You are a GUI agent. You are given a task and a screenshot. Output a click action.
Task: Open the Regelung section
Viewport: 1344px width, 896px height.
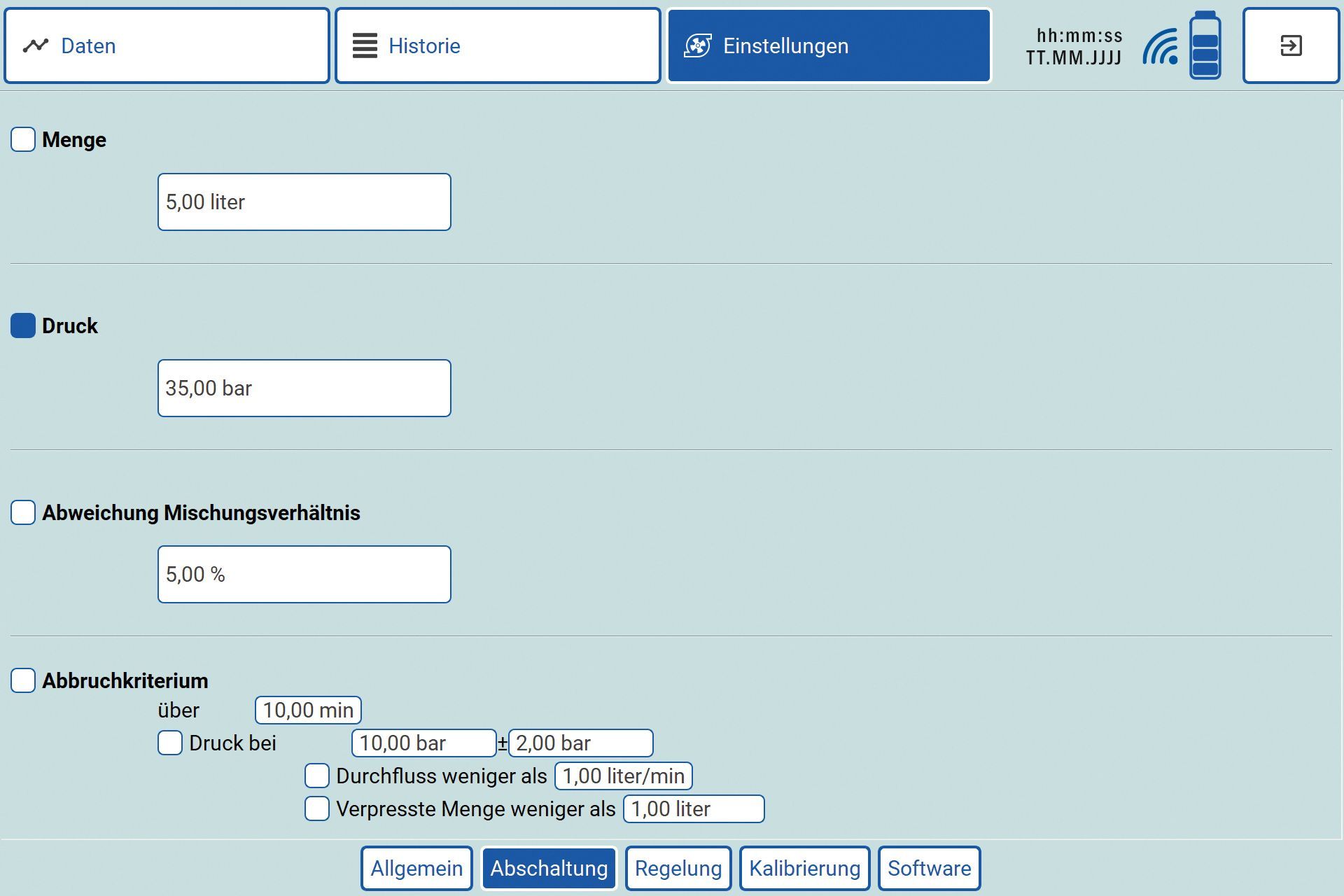click(678, 868)
